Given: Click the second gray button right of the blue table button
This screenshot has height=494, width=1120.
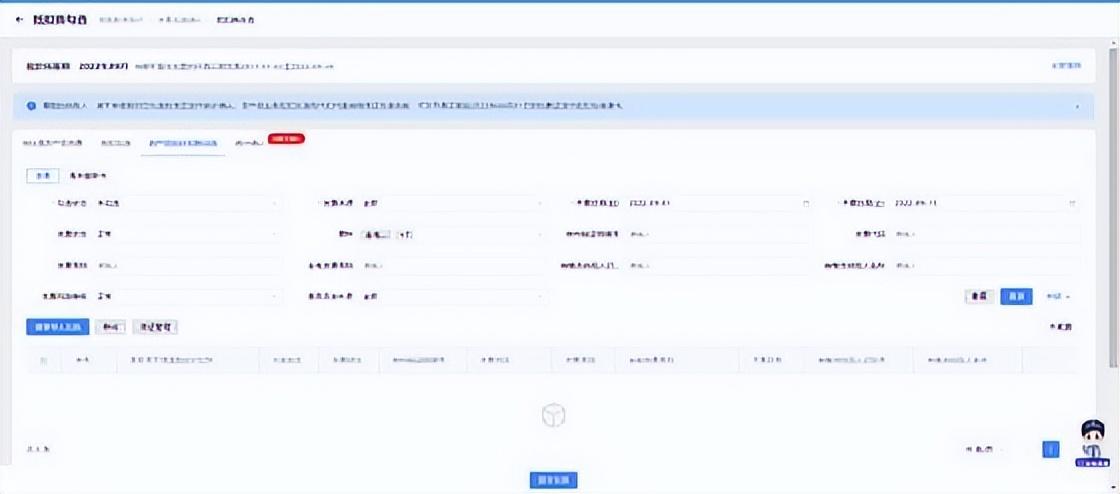Looking at the screenshot, I should pos(154,327).
